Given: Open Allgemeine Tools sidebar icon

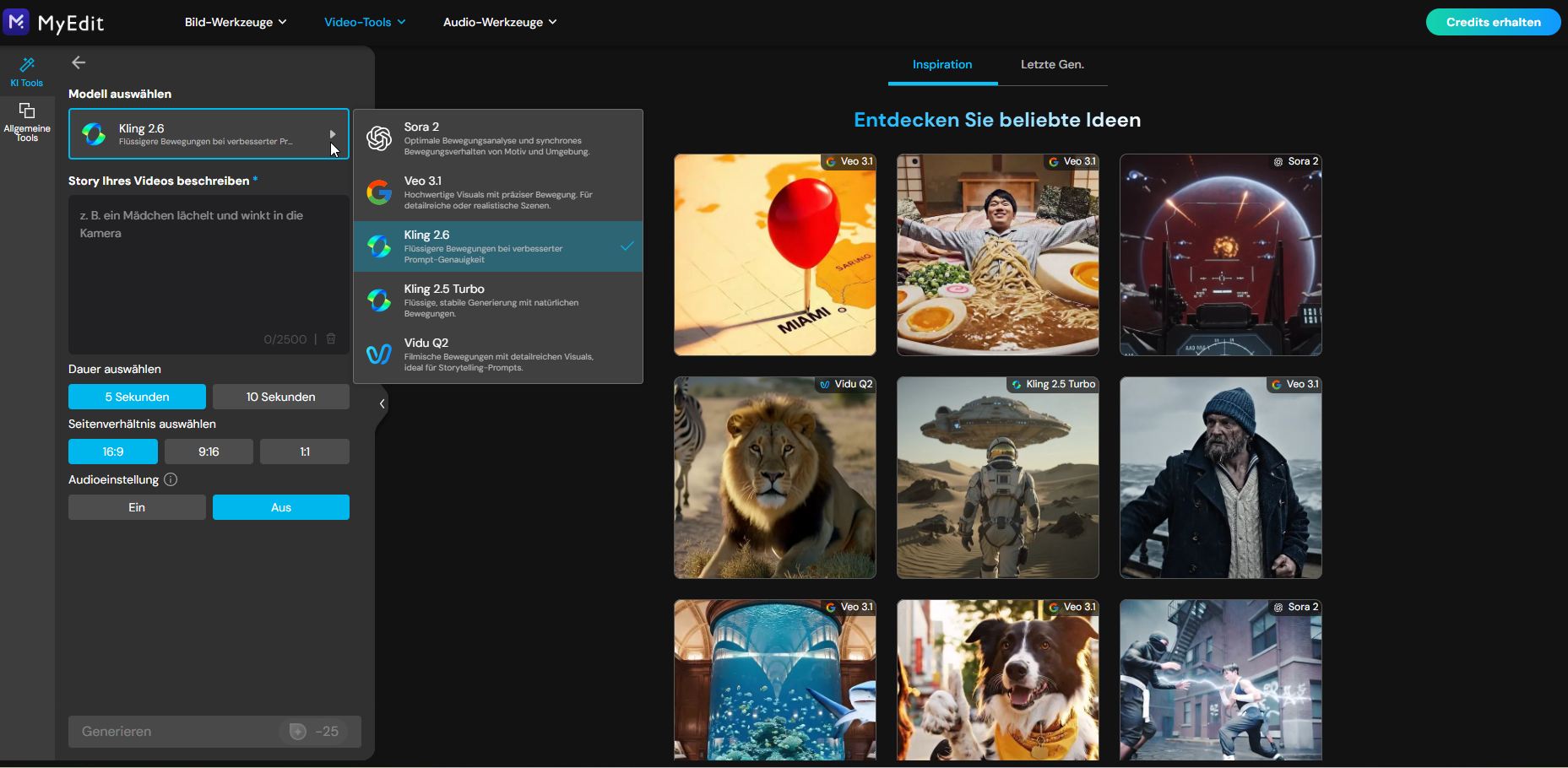Looking at the screenshot, I should [x=27, y=122].
